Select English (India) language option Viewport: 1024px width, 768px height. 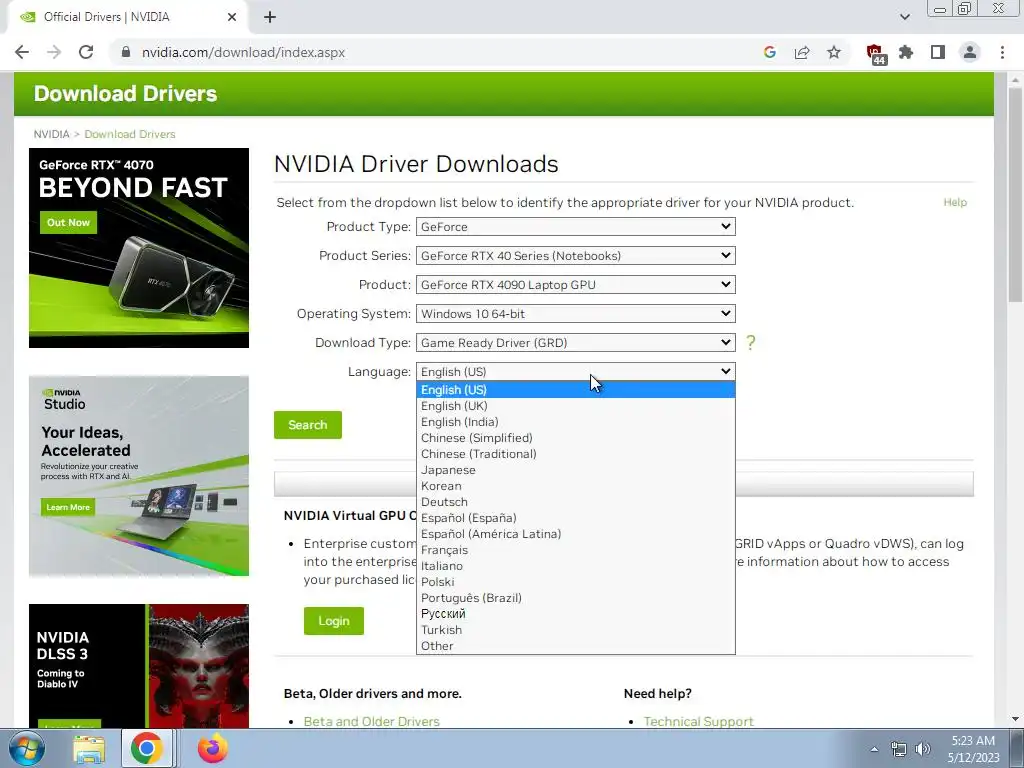pyautogui.click(x=575, y=422)
